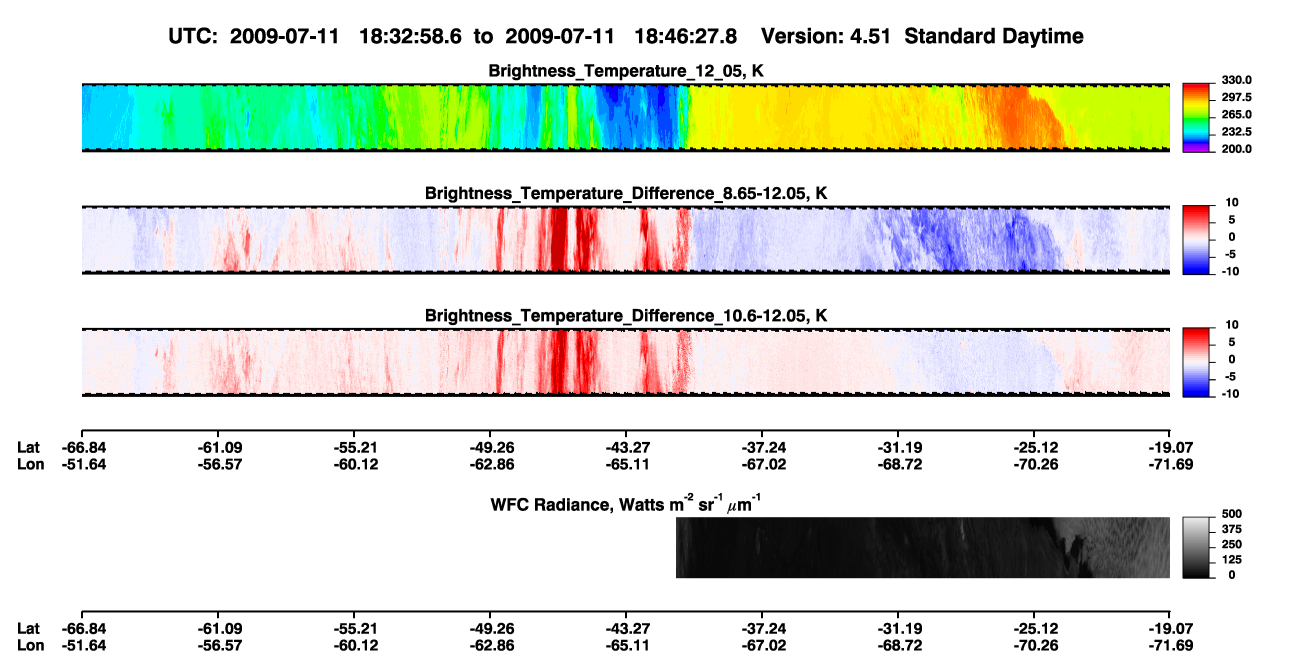Click the Brightness_Temperature_12_05, K panel title

click(x=625, y=71)
